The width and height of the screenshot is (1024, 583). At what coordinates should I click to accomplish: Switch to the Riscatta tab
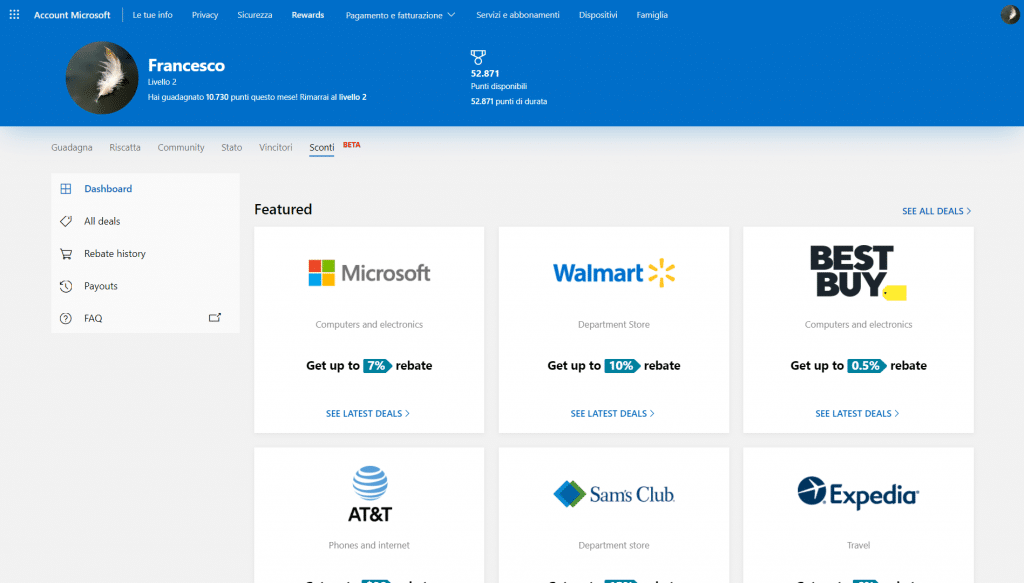[125, 147]
